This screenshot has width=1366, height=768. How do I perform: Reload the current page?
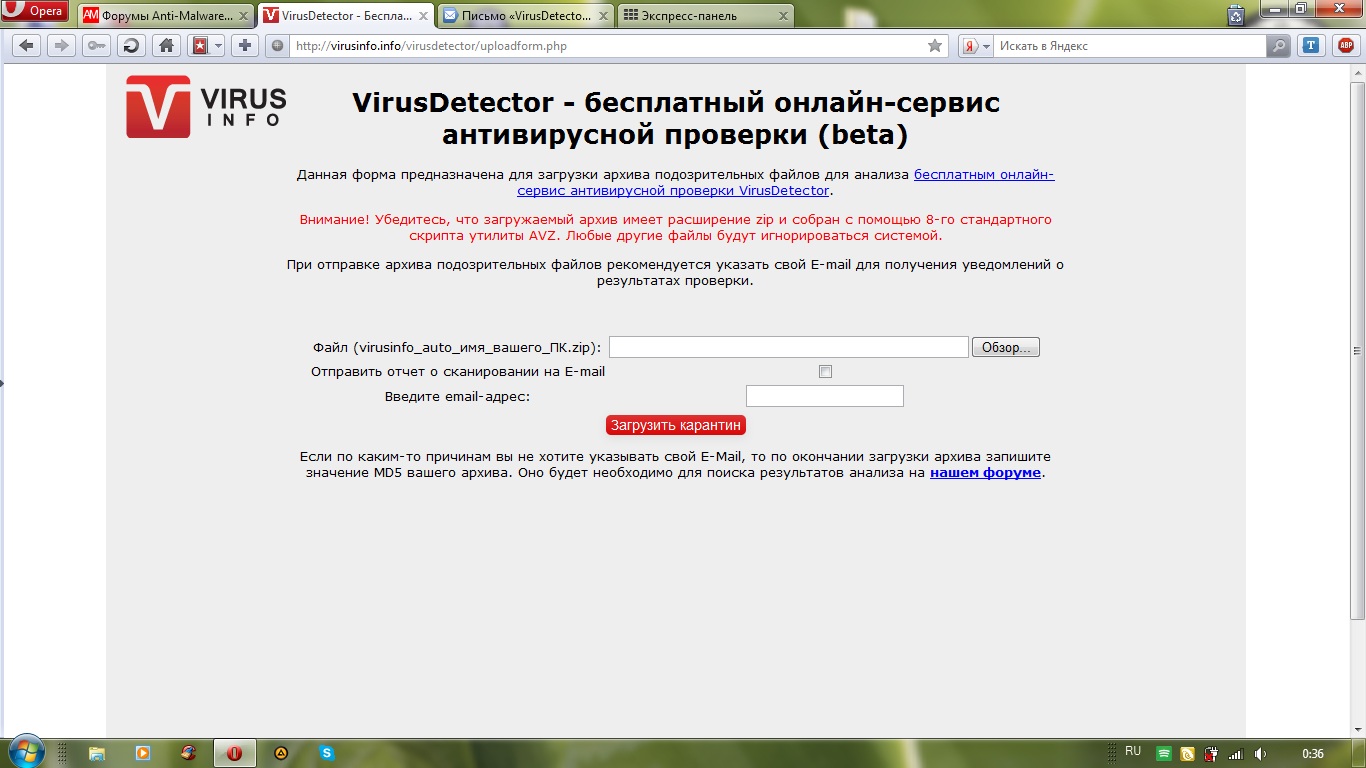coord(131,46)
